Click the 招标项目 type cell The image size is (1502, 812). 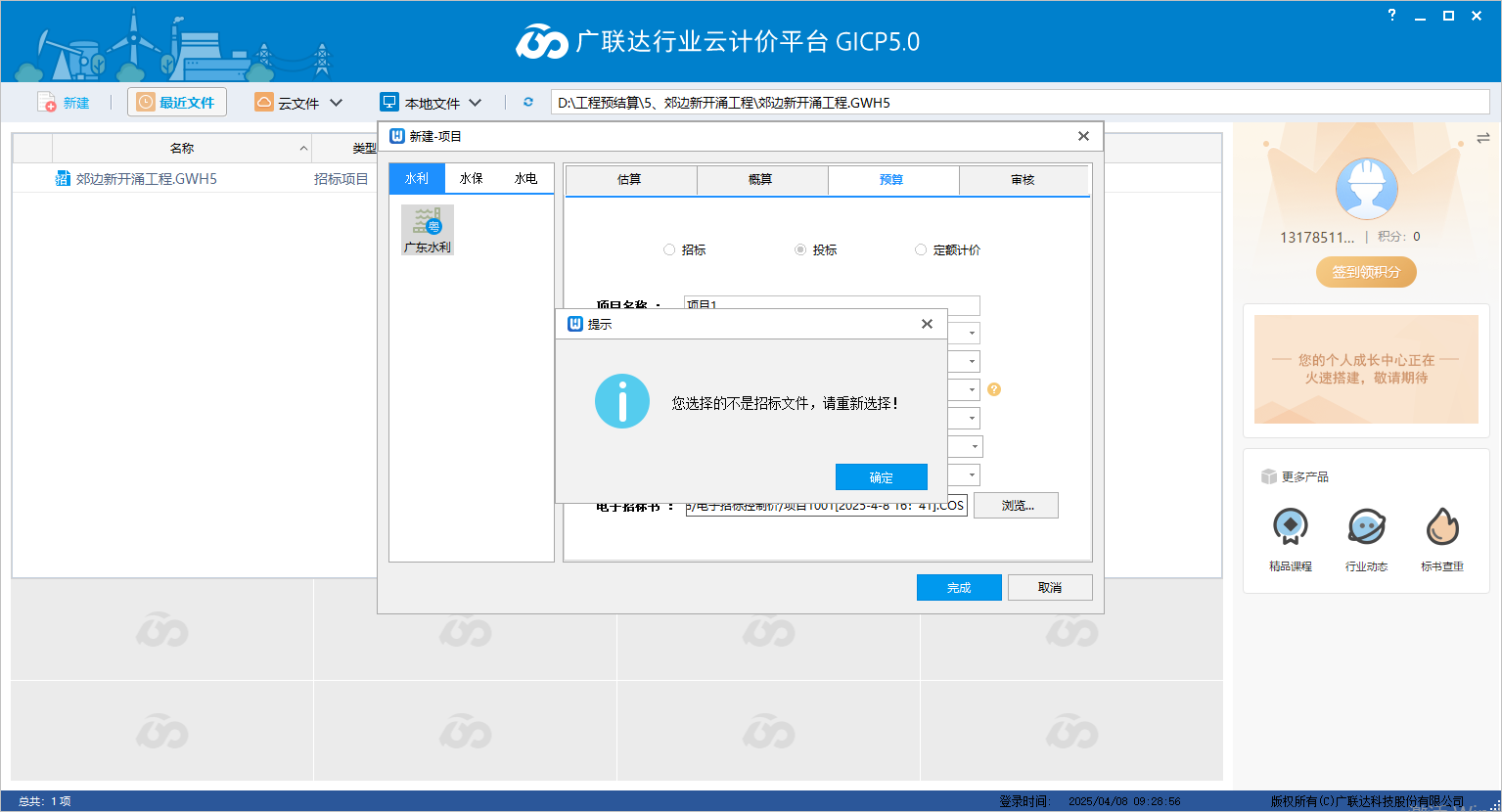tap(341, 179)
